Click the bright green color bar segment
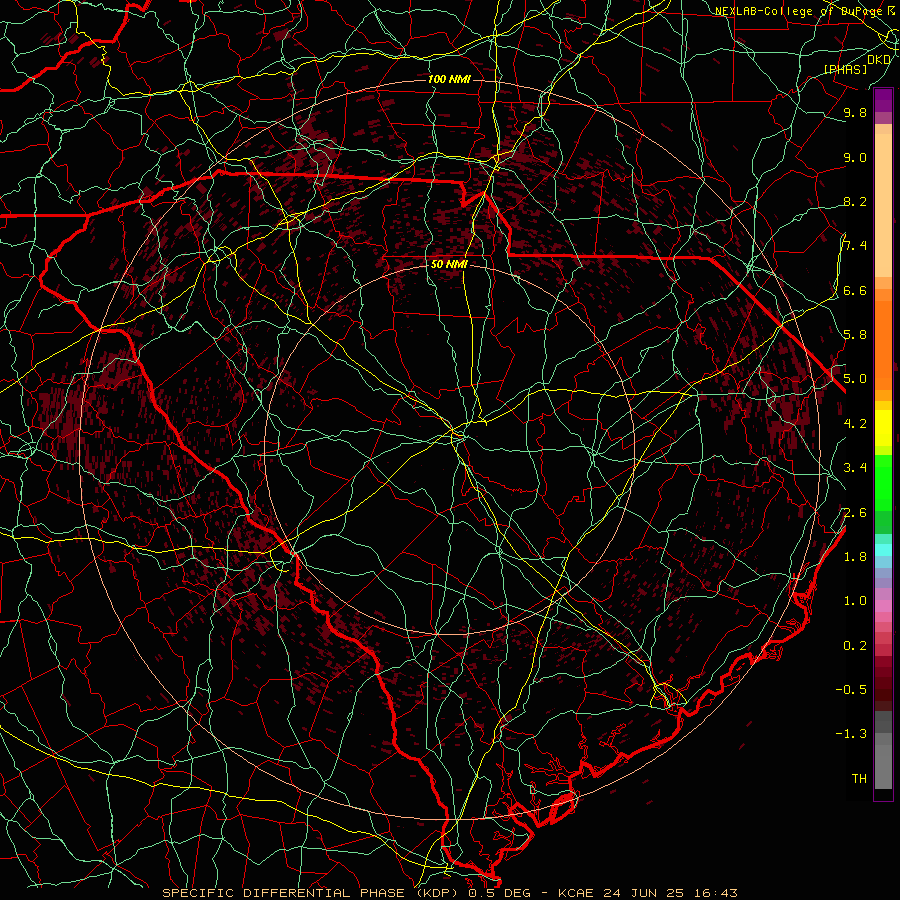This screenshot has width=900, height=900. (x=883, y=481)
